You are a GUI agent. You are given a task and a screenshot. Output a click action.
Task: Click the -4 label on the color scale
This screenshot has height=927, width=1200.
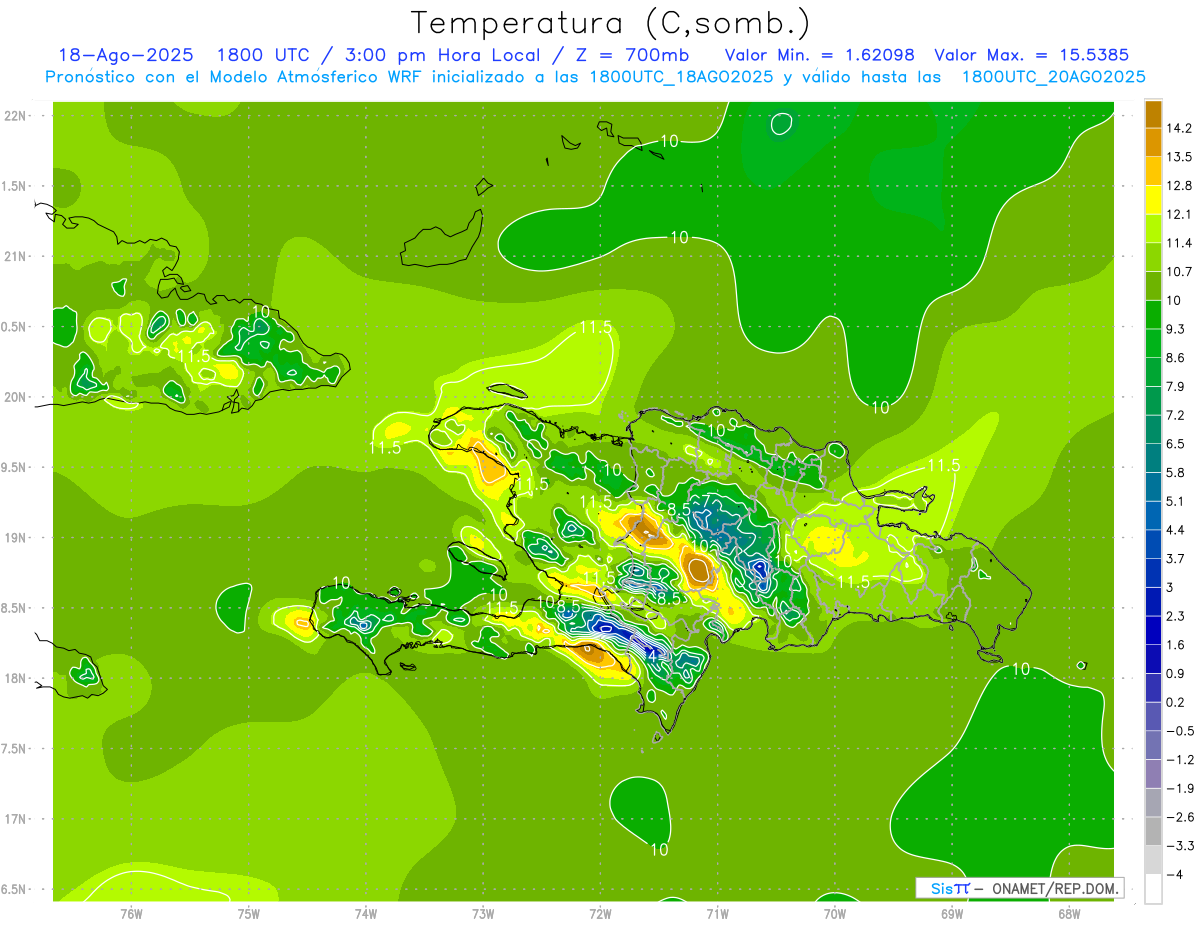point(1174,875)
